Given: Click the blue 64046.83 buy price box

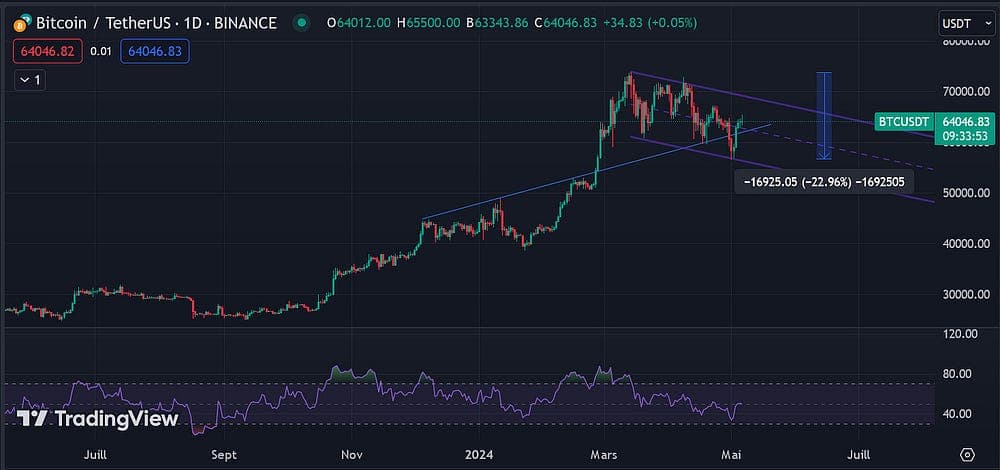Looking at the screenshot, I should [x=155, y=52].
